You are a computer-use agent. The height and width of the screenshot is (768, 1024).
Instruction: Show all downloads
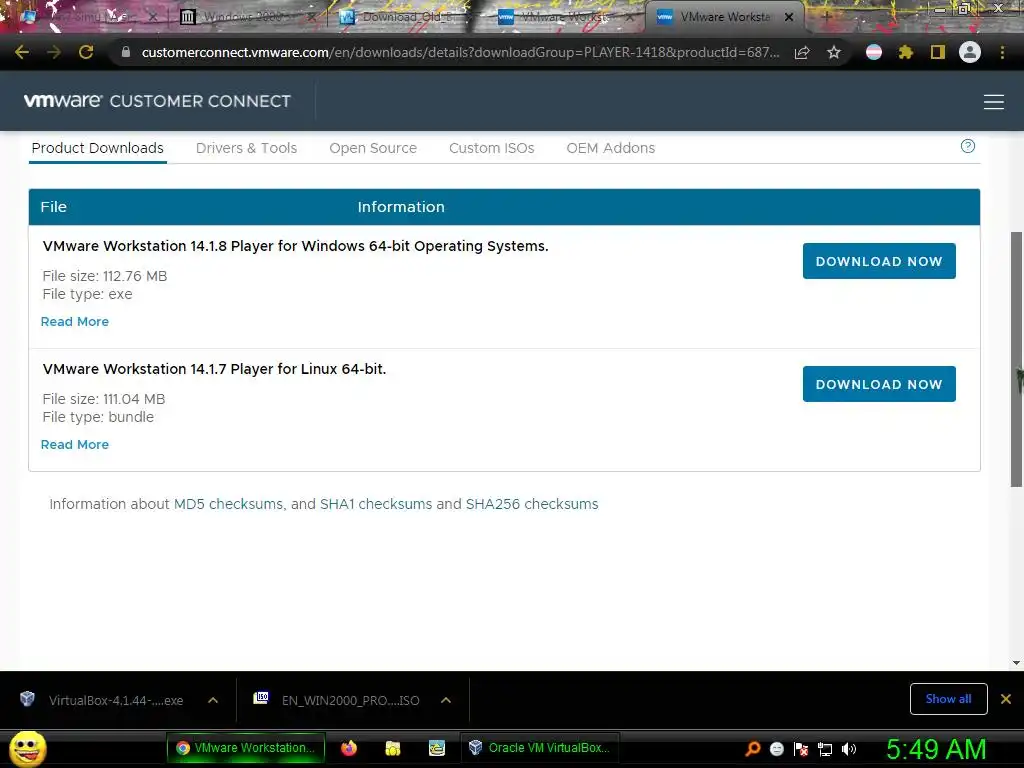[x=948, y=699]
